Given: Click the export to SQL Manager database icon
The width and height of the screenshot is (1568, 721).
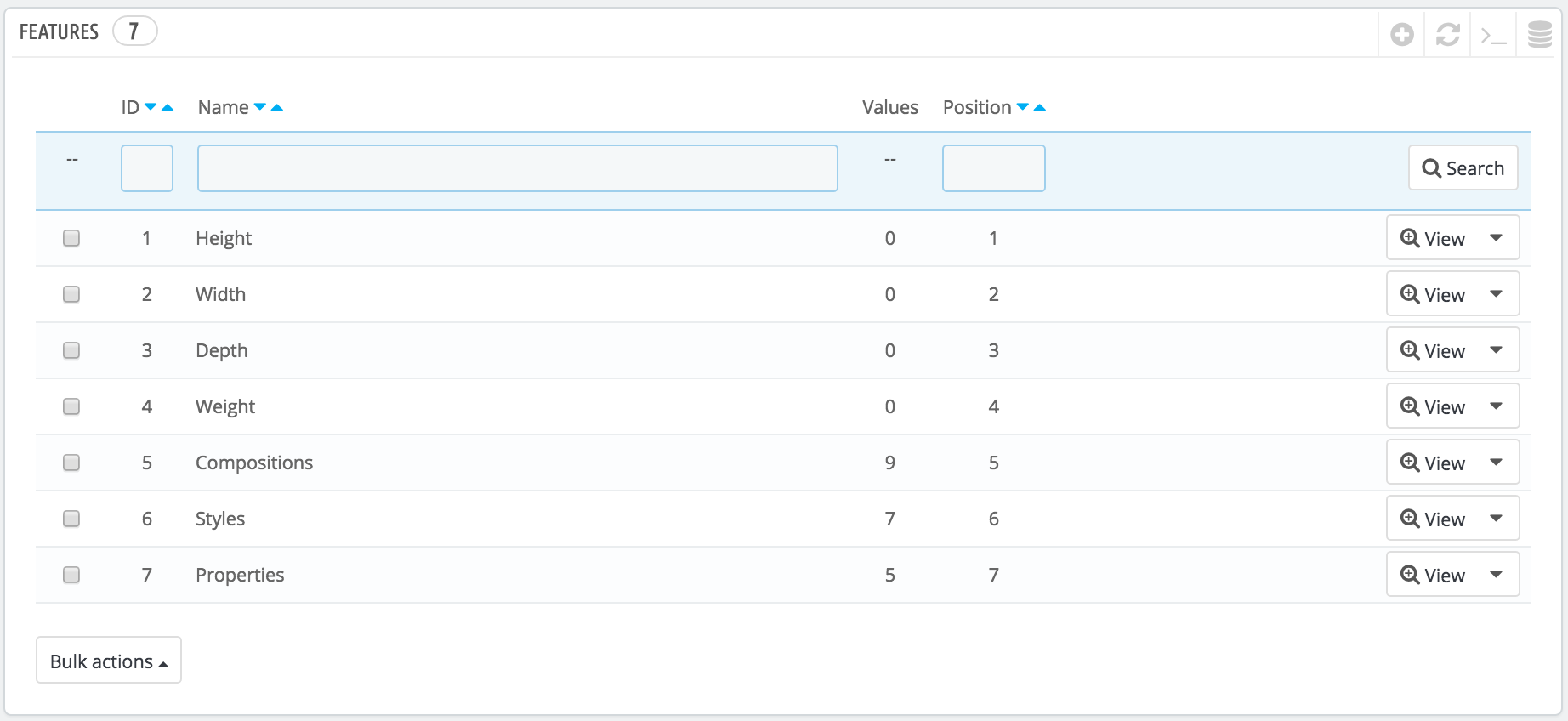Looking at the screenshot, I should click(1539, 35).
